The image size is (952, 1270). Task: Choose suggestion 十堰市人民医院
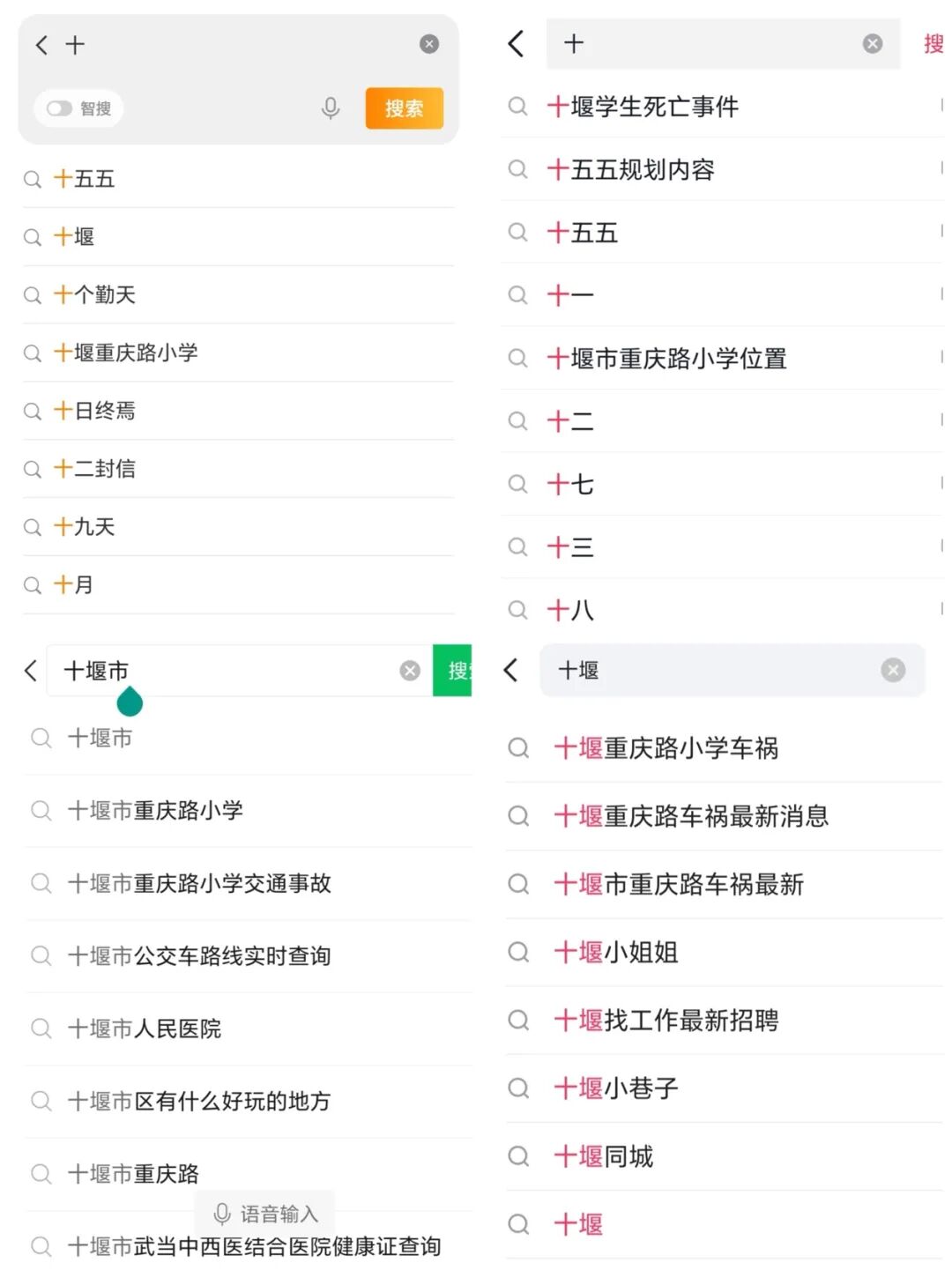pyautogui.click(x=145, y=1029)
